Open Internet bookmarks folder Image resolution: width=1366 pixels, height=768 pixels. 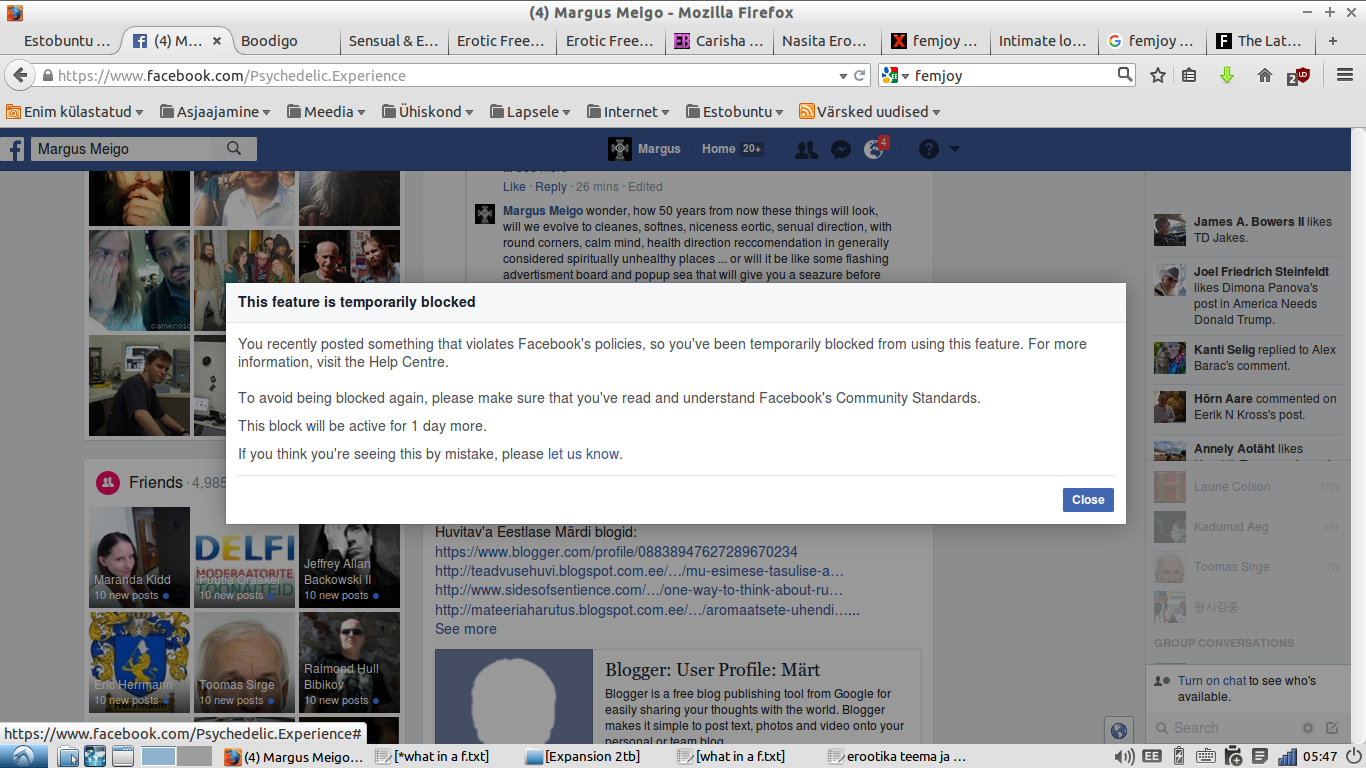click(x=628, y=112)
